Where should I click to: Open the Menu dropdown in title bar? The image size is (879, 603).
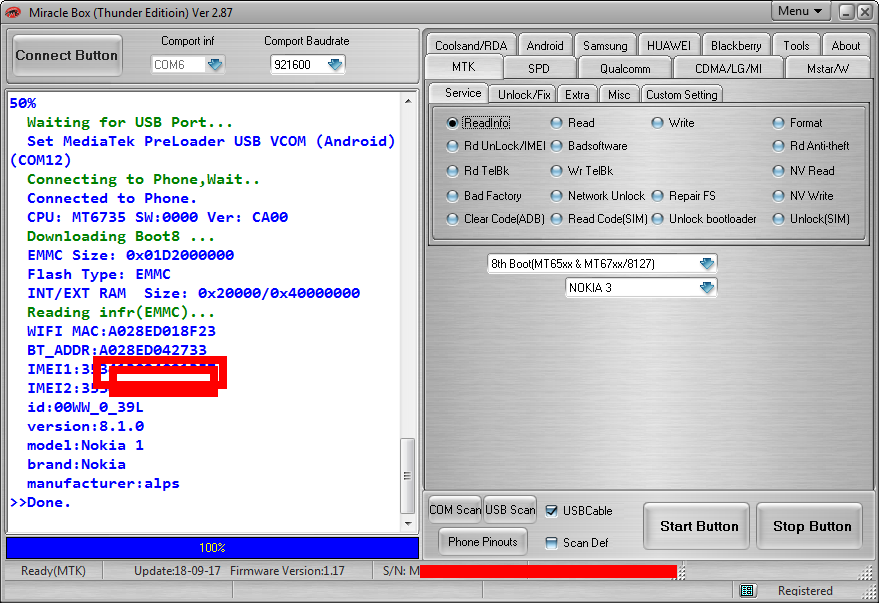800,11
